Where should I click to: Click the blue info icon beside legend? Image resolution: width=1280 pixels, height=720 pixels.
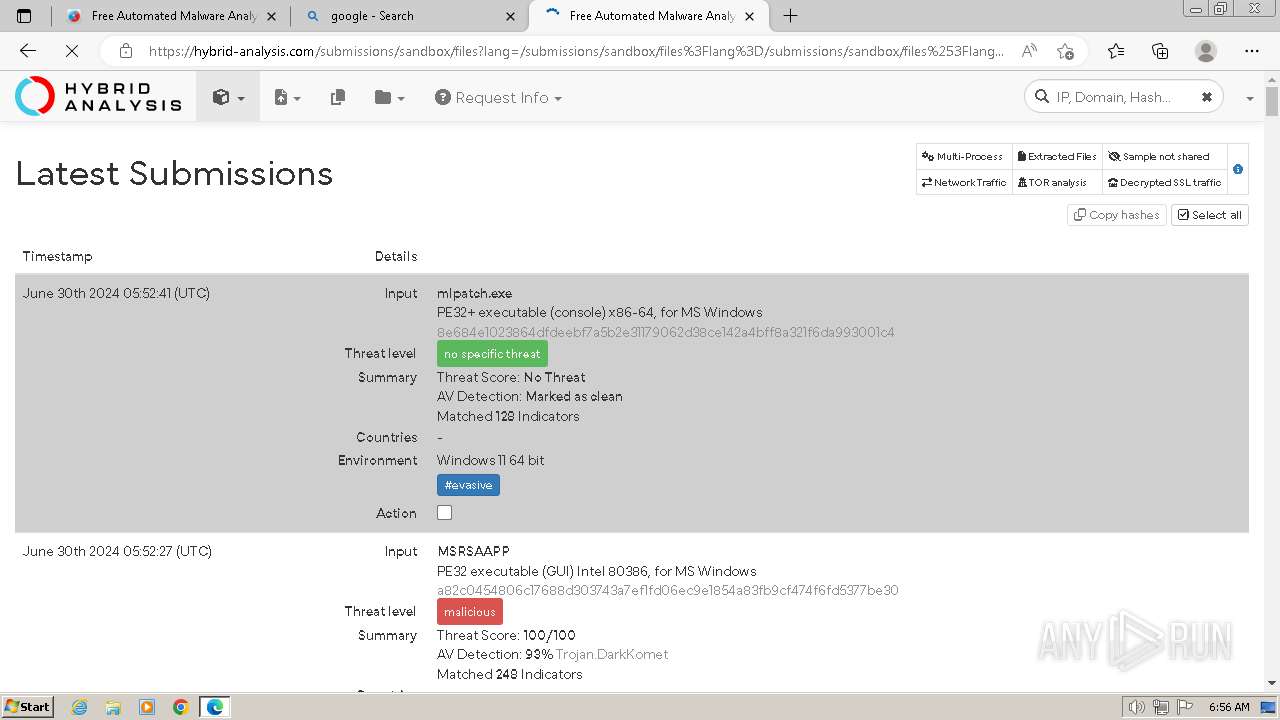click(1238, 169)
